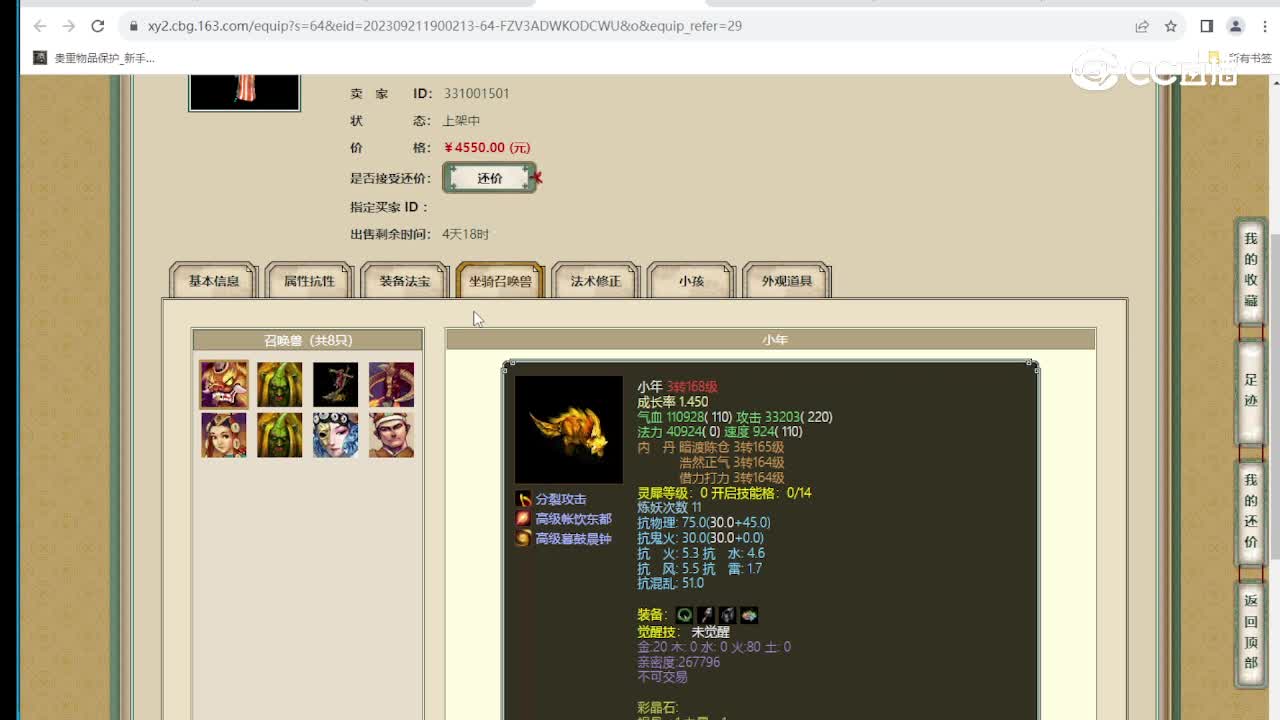Select the green-faced summon in the top row
The height and width of the screenshot is (720, 1280).
280,384
